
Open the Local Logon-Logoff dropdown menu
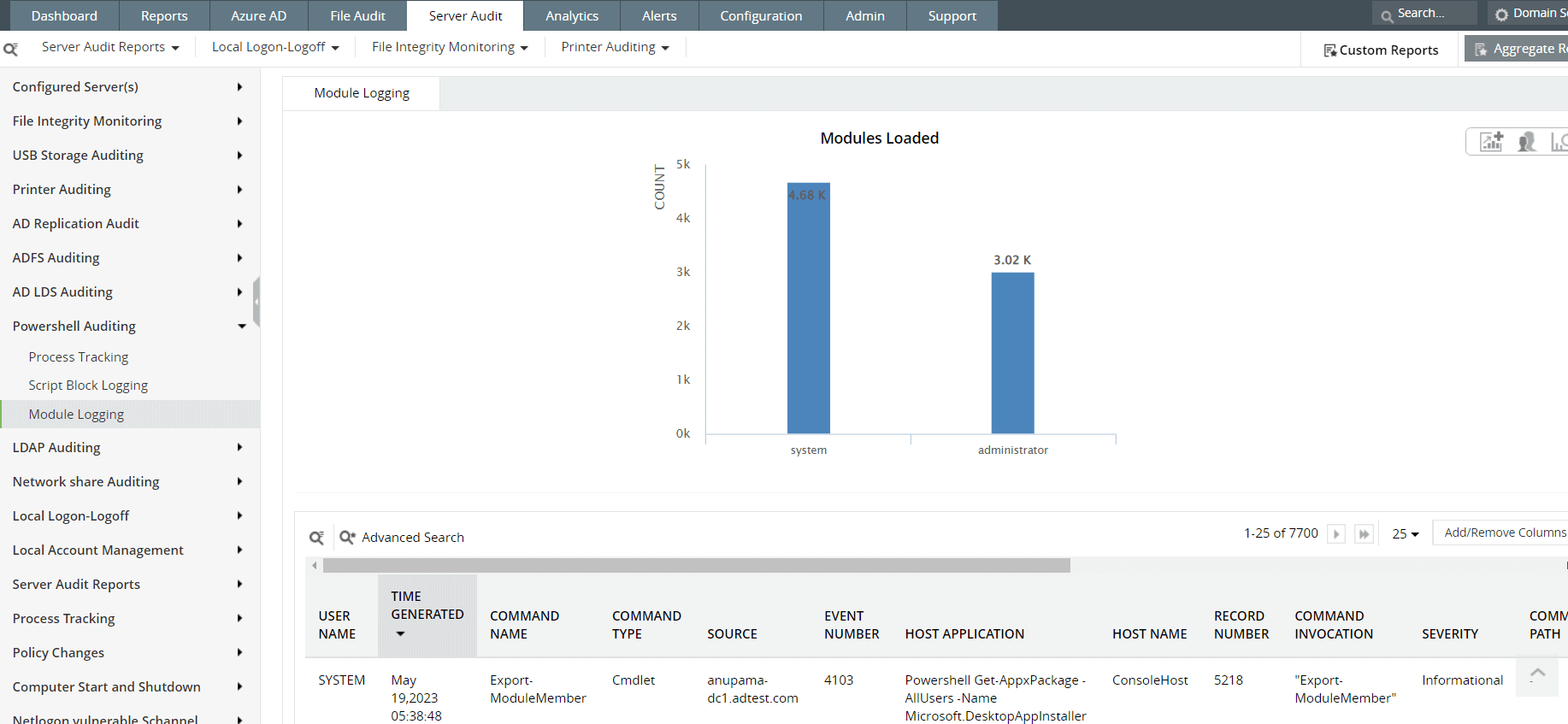tap(275, 48)
